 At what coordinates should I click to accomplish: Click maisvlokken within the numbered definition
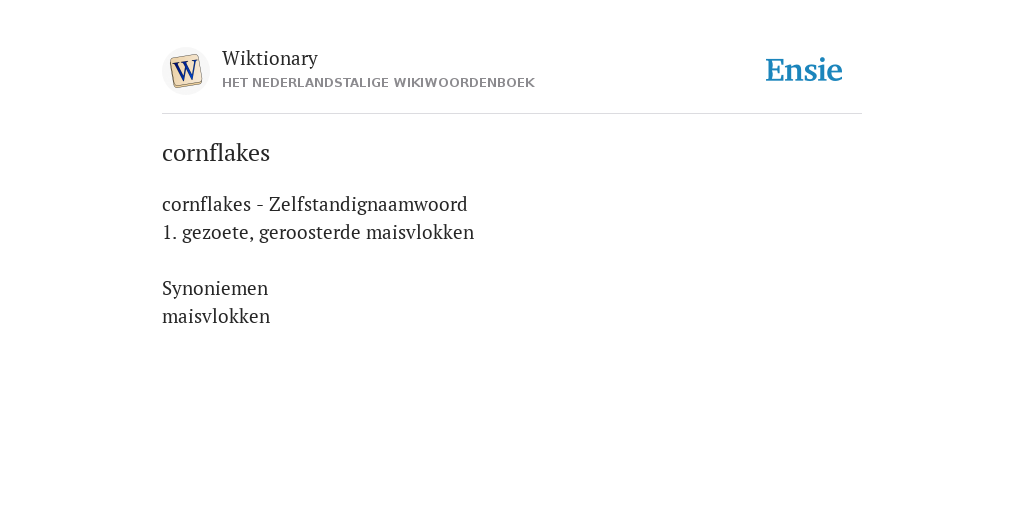pos(420,232)
